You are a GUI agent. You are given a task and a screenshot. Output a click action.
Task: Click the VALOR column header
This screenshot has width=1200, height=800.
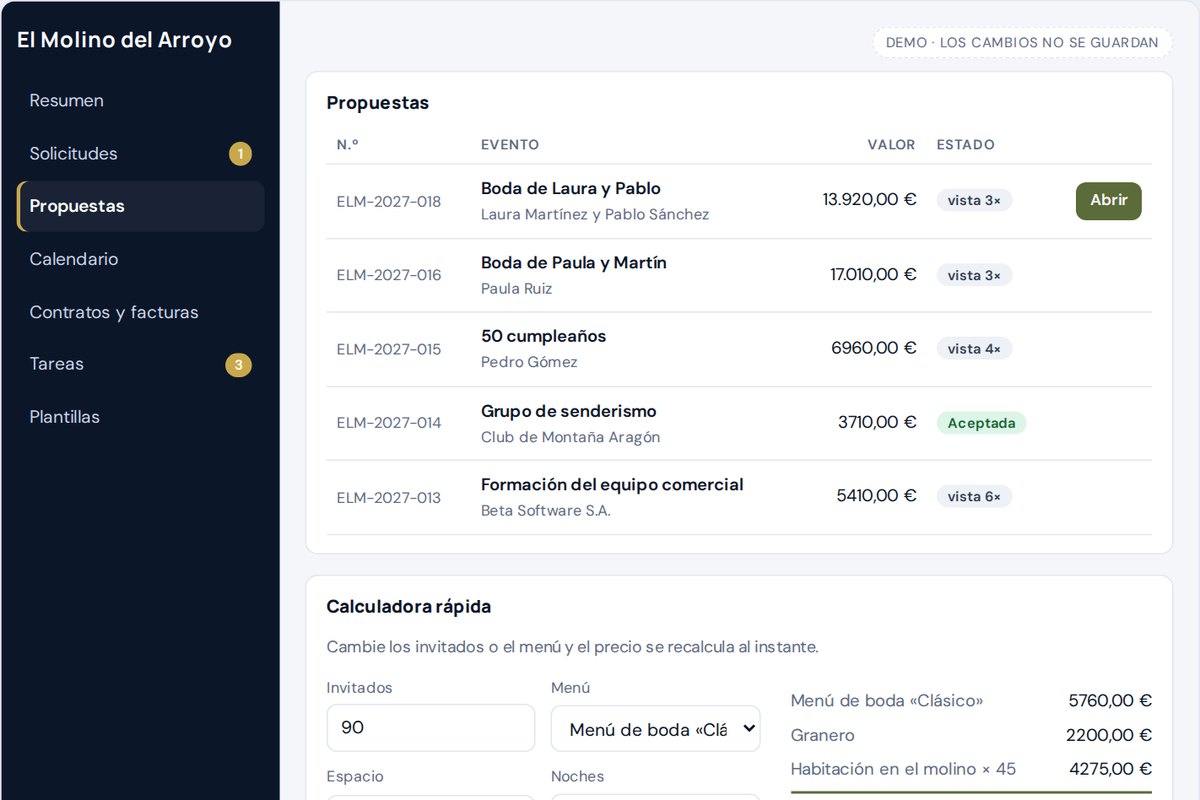click(x=891, y=145)
